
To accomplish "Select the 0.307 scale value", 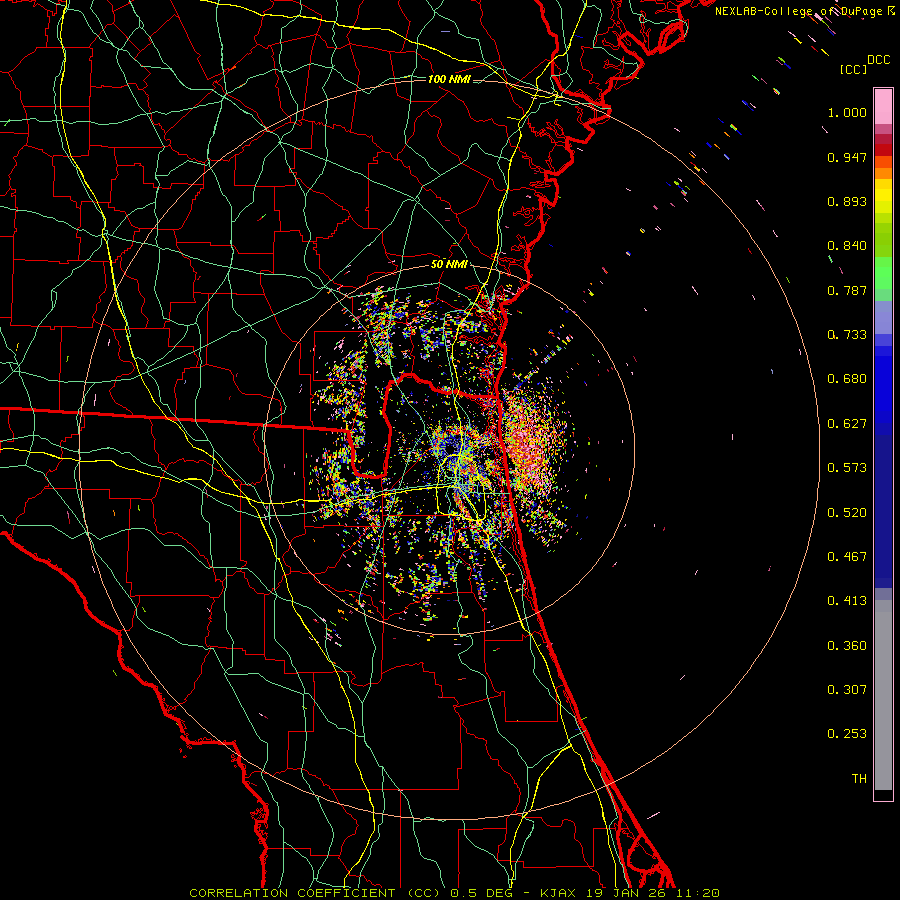I will click(847, 690).
